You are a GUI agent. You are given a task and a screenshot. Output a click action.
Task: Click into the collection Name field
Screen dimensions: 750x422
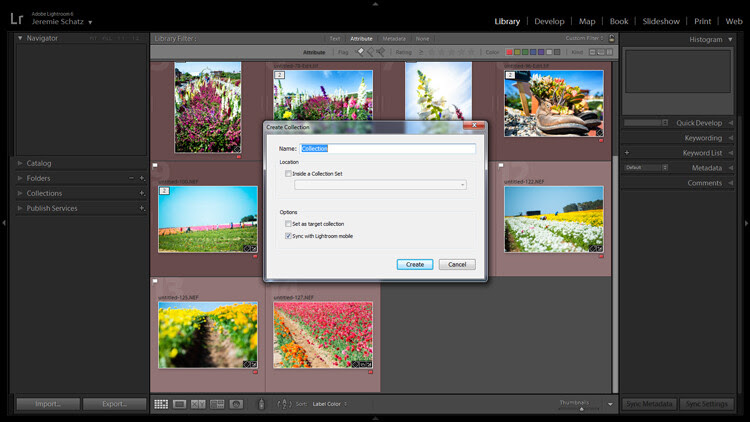[x=387, y=149]
